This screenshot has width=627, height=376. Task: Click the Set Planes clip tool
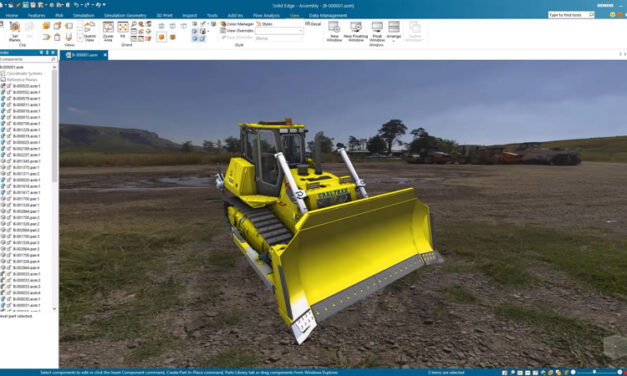pyautogui.click(x=14, y=32)
